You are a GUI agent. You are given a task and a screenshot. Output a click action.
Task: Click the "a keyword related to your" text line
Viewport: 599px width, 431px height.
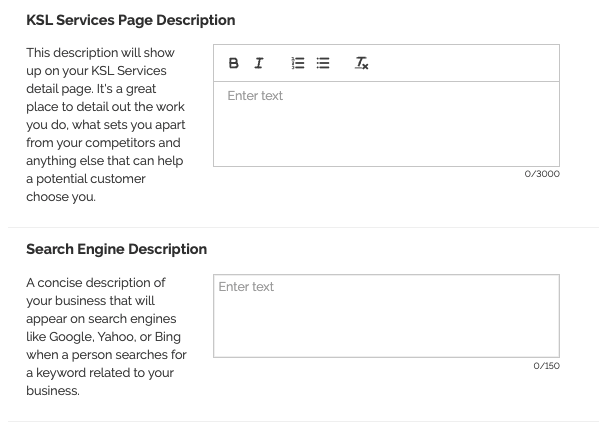pyautogui.click(x=100, y=373)
